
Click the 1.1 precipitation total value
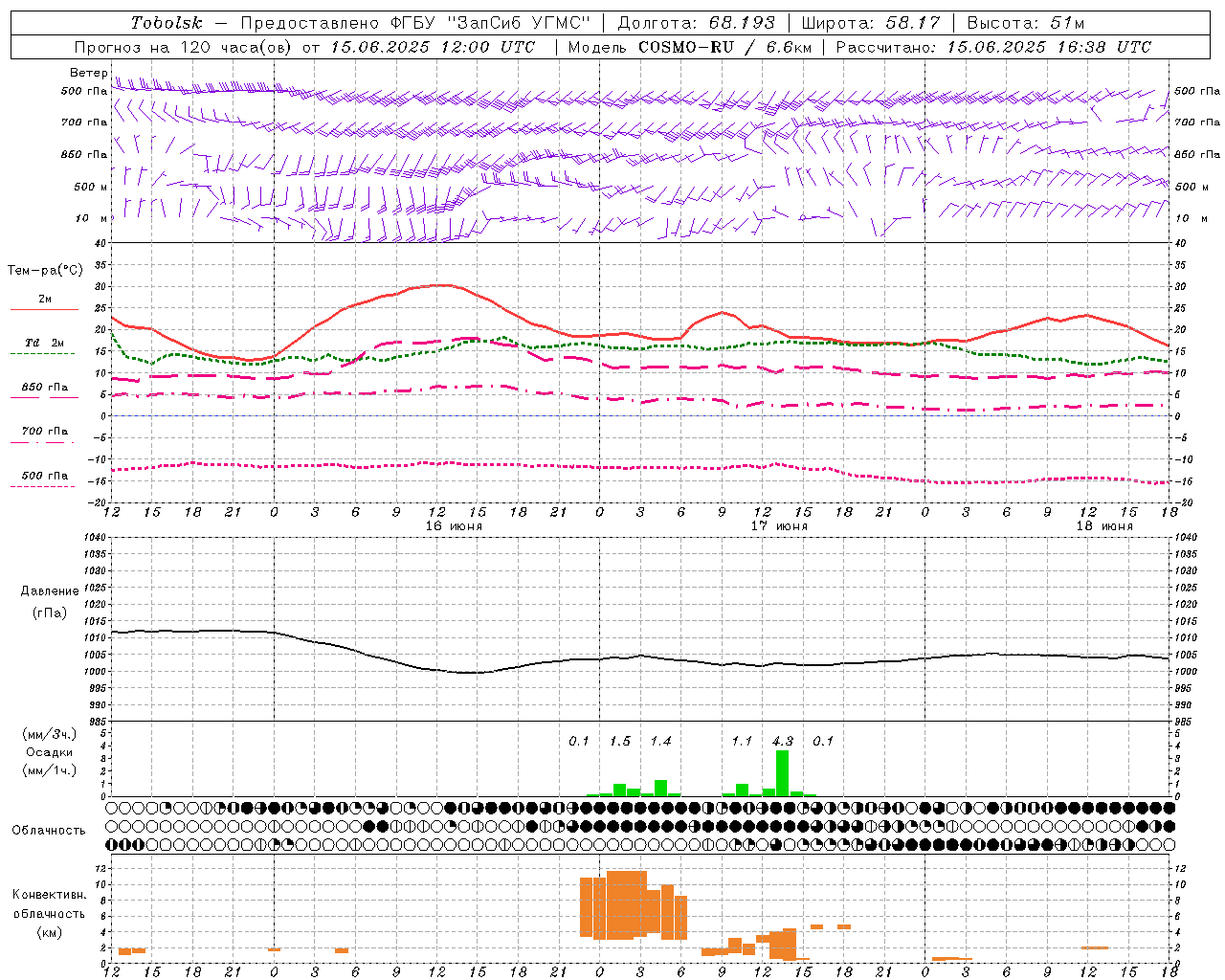coord(742,741)
